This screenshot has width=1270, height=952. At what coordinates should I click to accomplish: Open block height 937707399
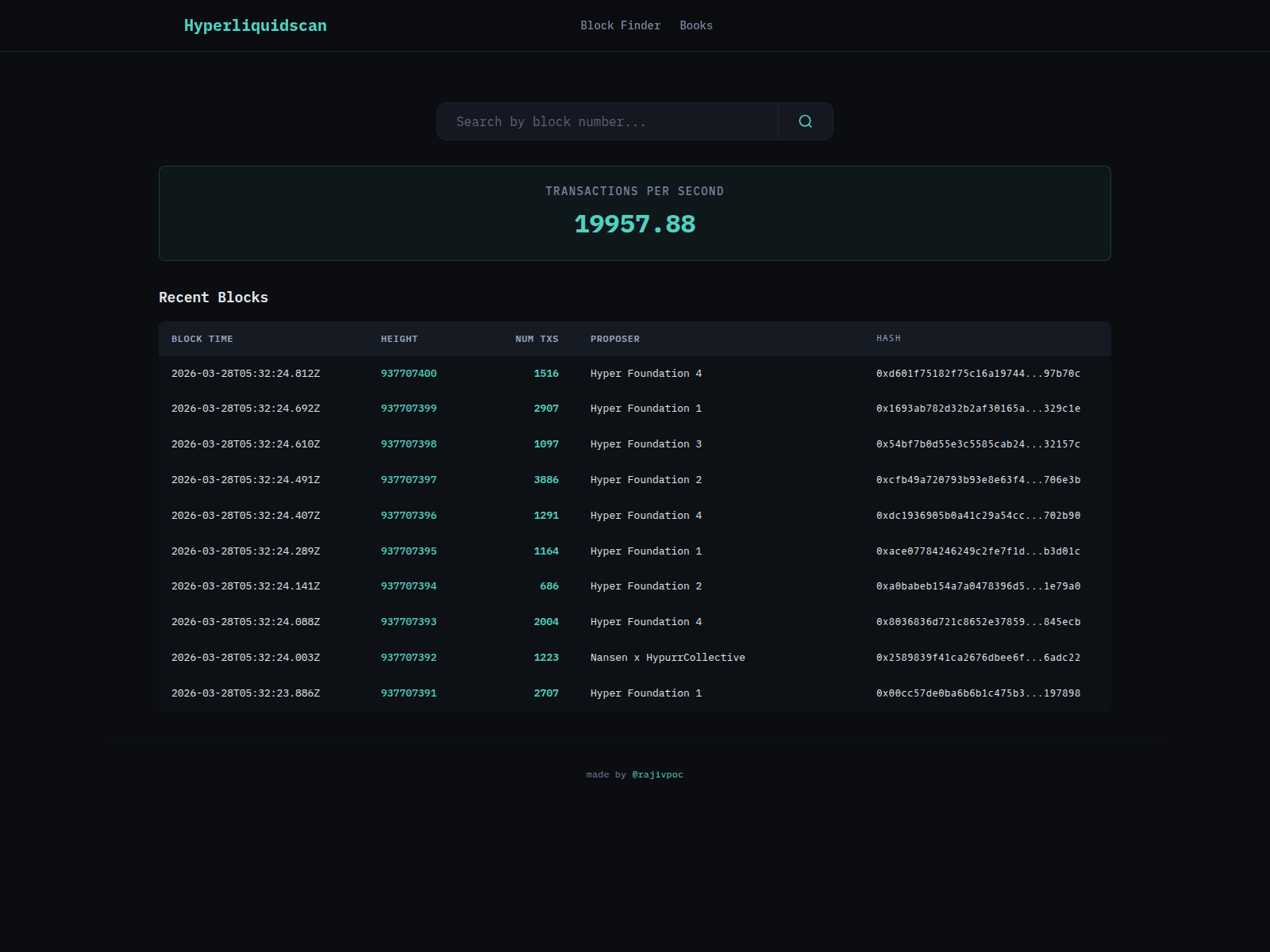tap(409, 409)
